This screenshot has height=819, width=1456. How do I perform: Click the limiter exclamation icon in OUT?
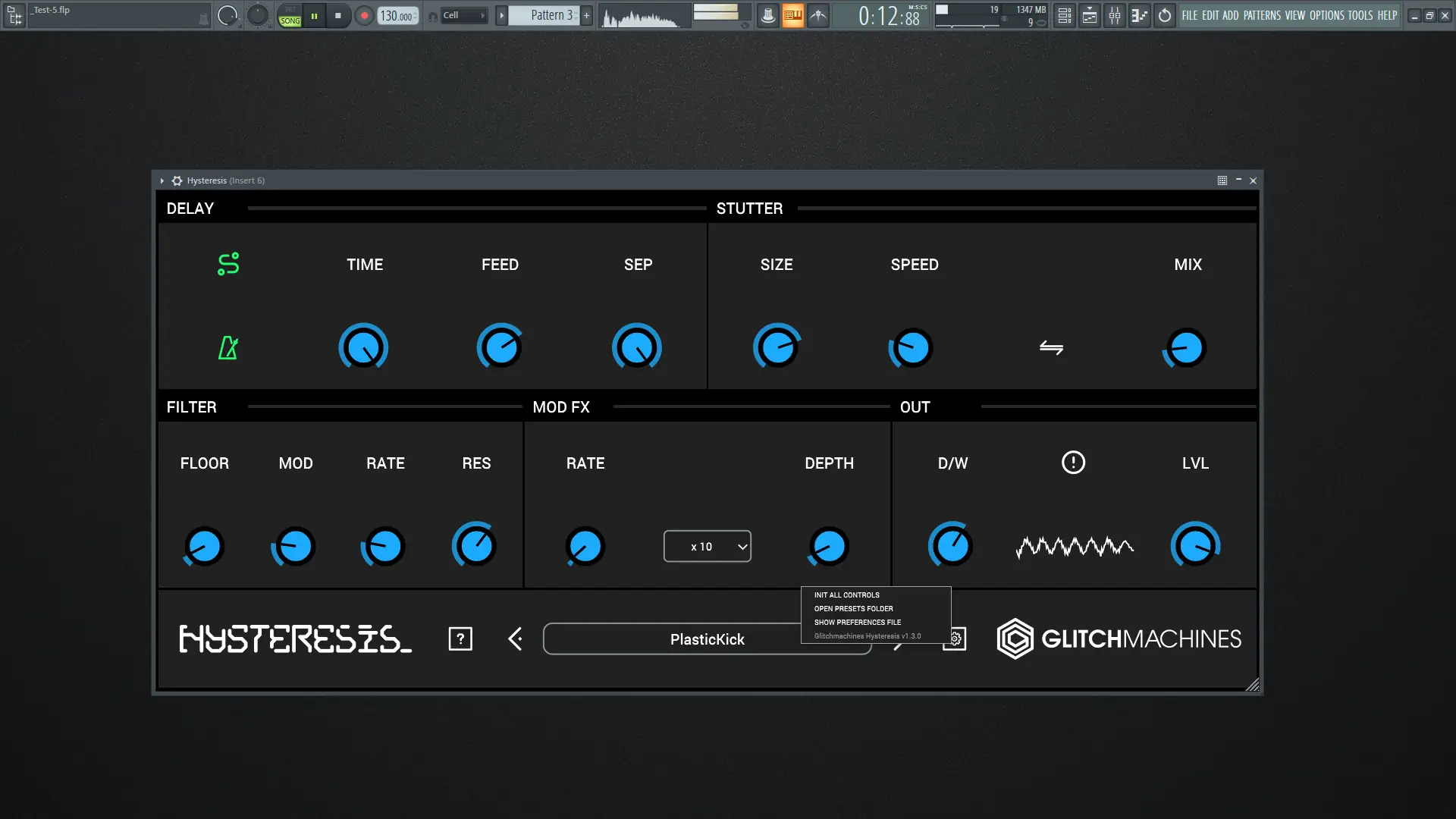click(x=1073, y=463)
